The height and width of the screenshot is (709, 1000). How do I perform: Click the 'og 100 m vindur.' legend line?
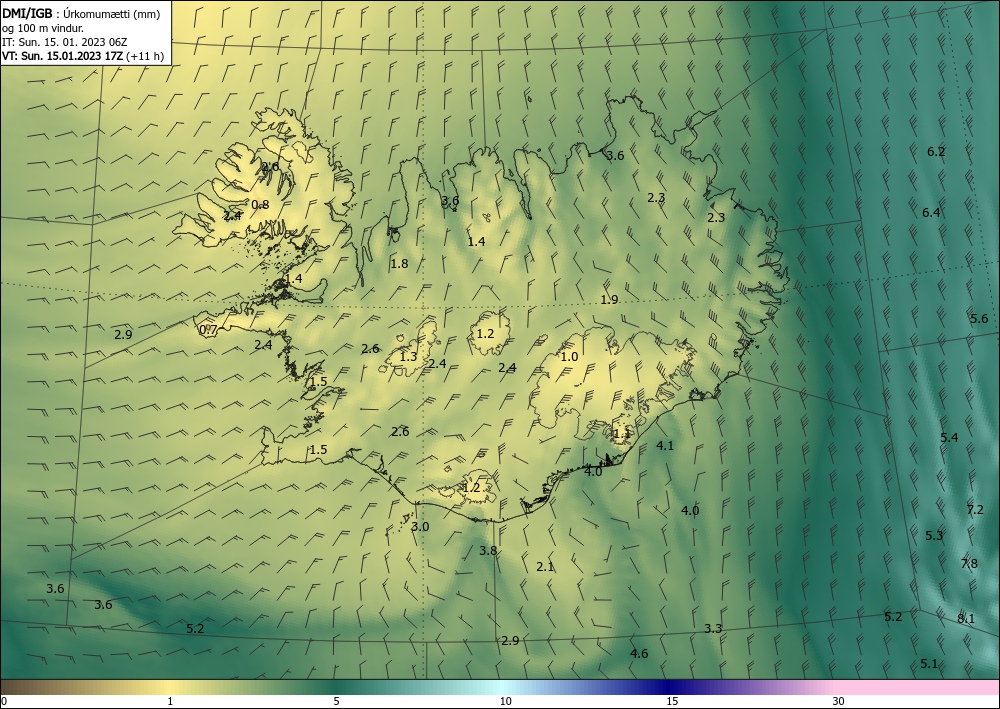point(43,28)
